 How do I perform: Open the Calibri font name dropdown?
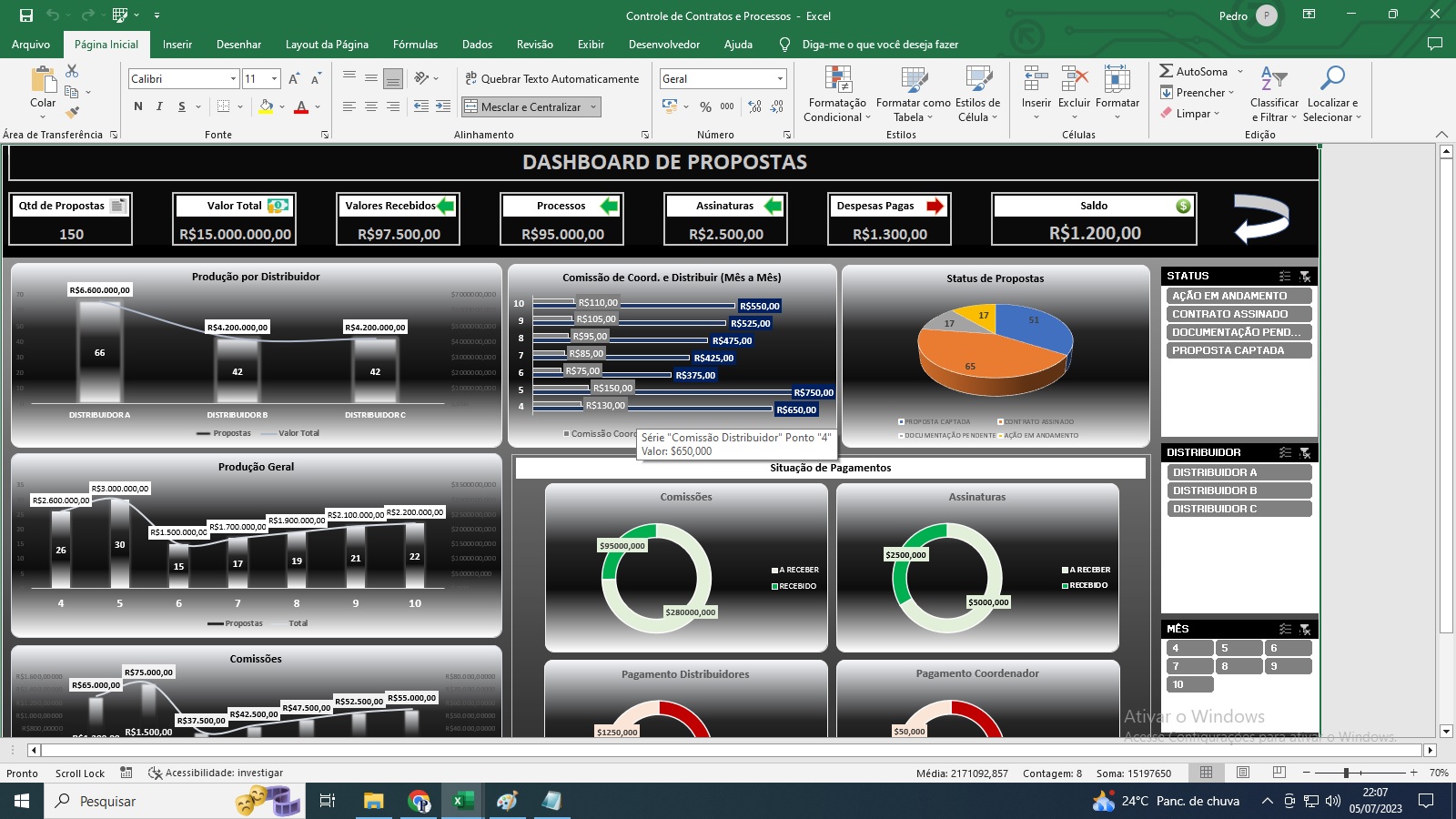(233, 79)
